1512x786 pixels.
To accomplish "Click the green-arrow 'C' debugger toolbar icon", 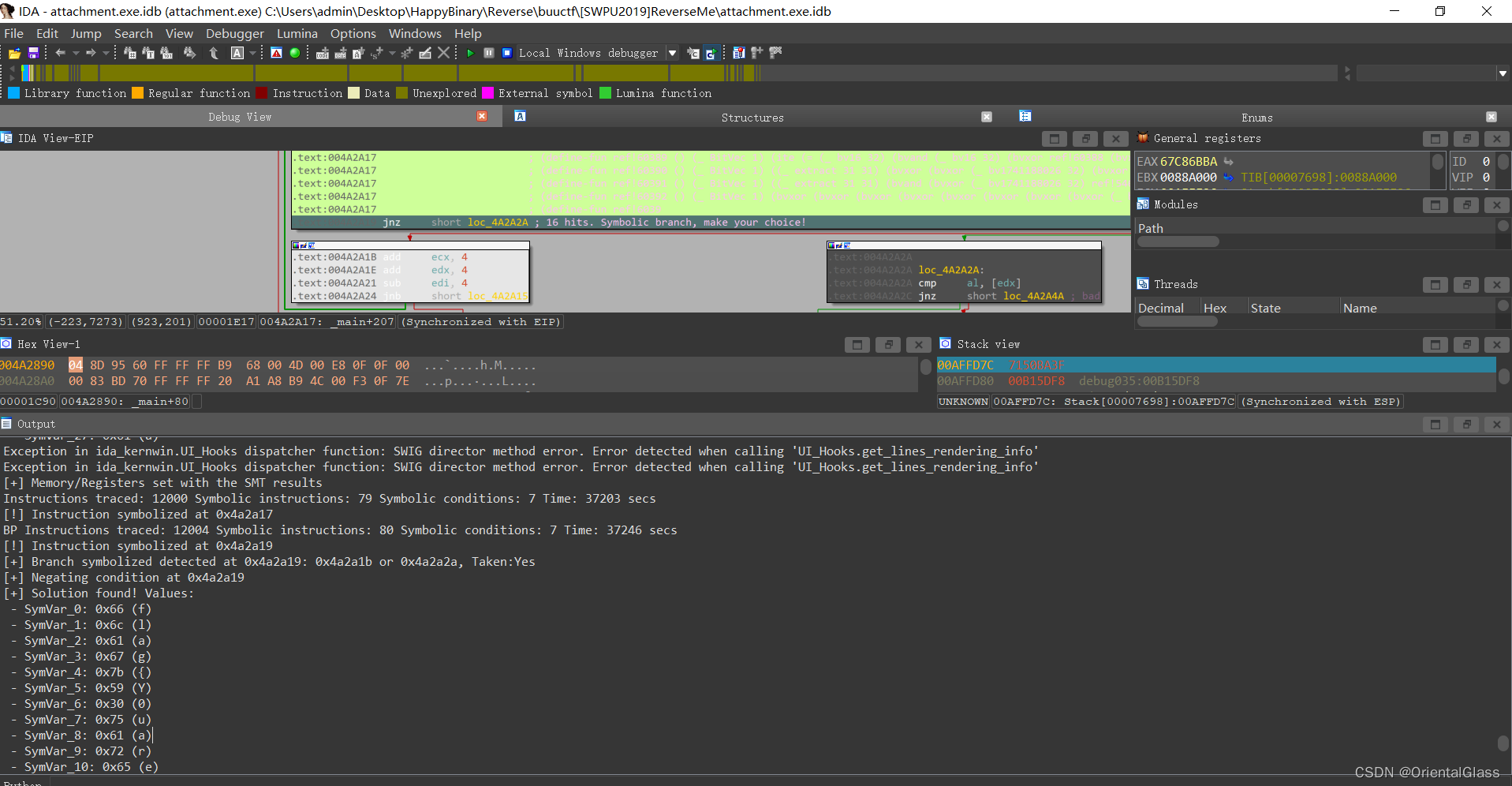I will tap(711, 53).
